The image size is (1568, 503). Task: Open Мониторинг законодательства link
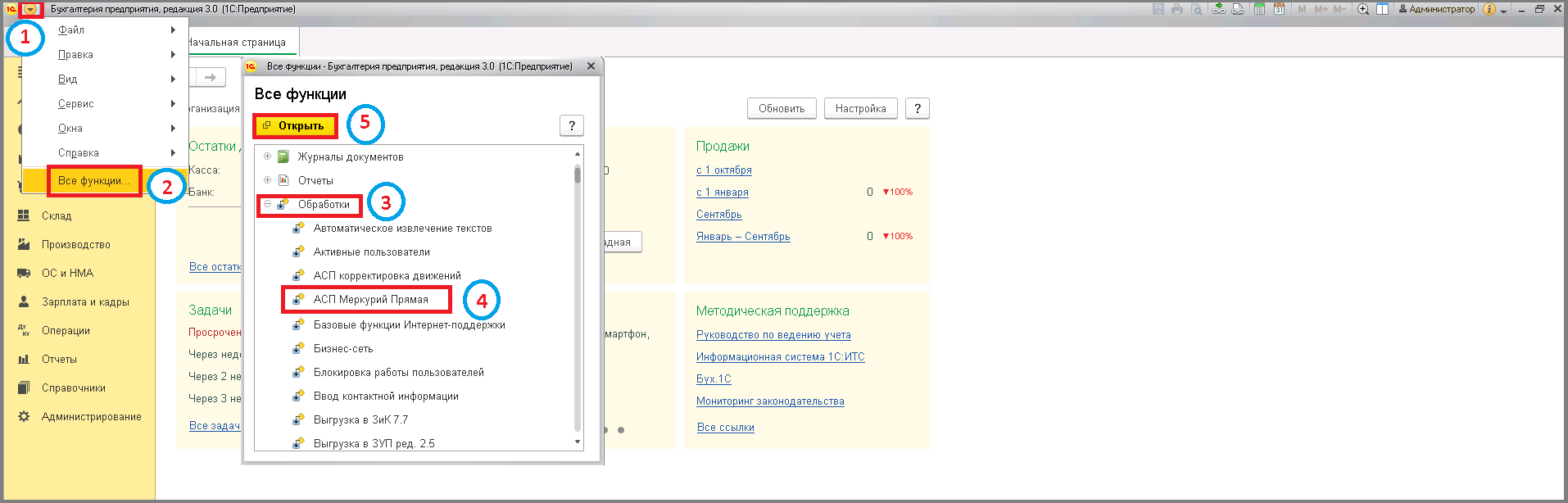(x=770, y=401)
